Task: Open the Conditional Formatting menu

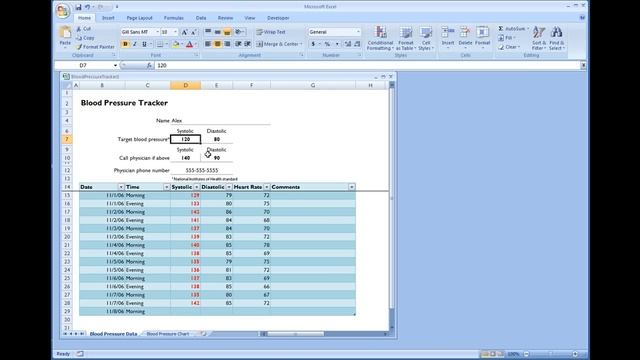Action: 380,38
